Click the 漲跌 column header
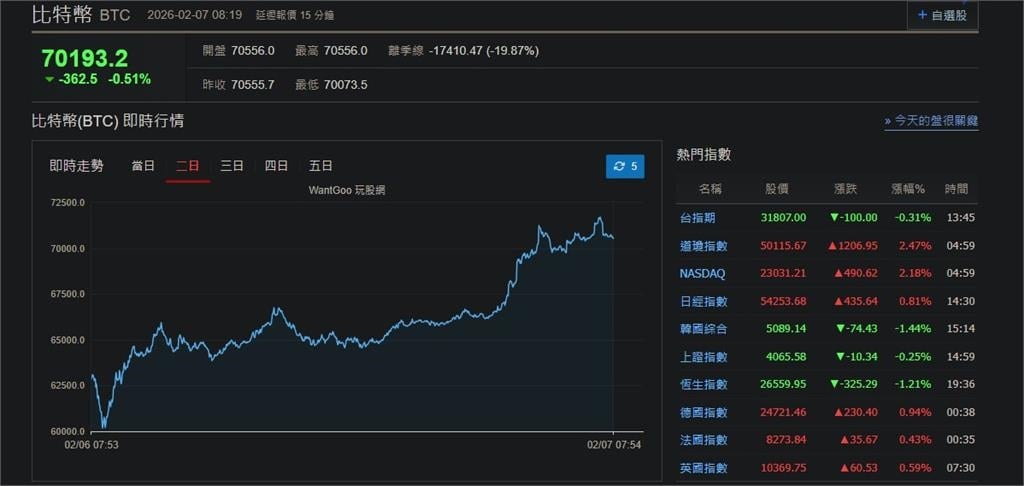Image resolution: width=1024 pixels, height=486 pixels. [x=845, y=189]
